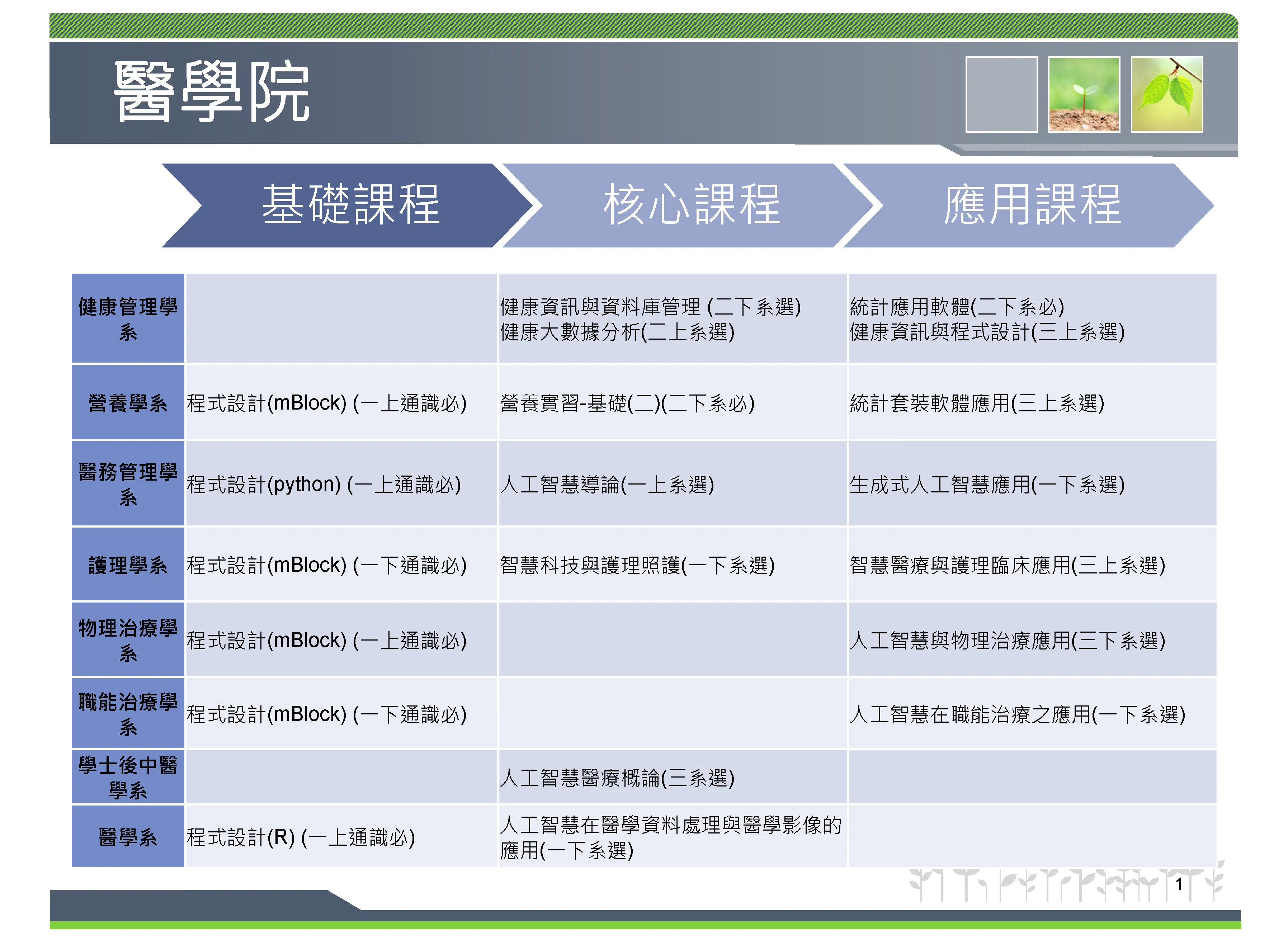
Task: Click the 物理治療學系 row header
Action: point(128,640)
